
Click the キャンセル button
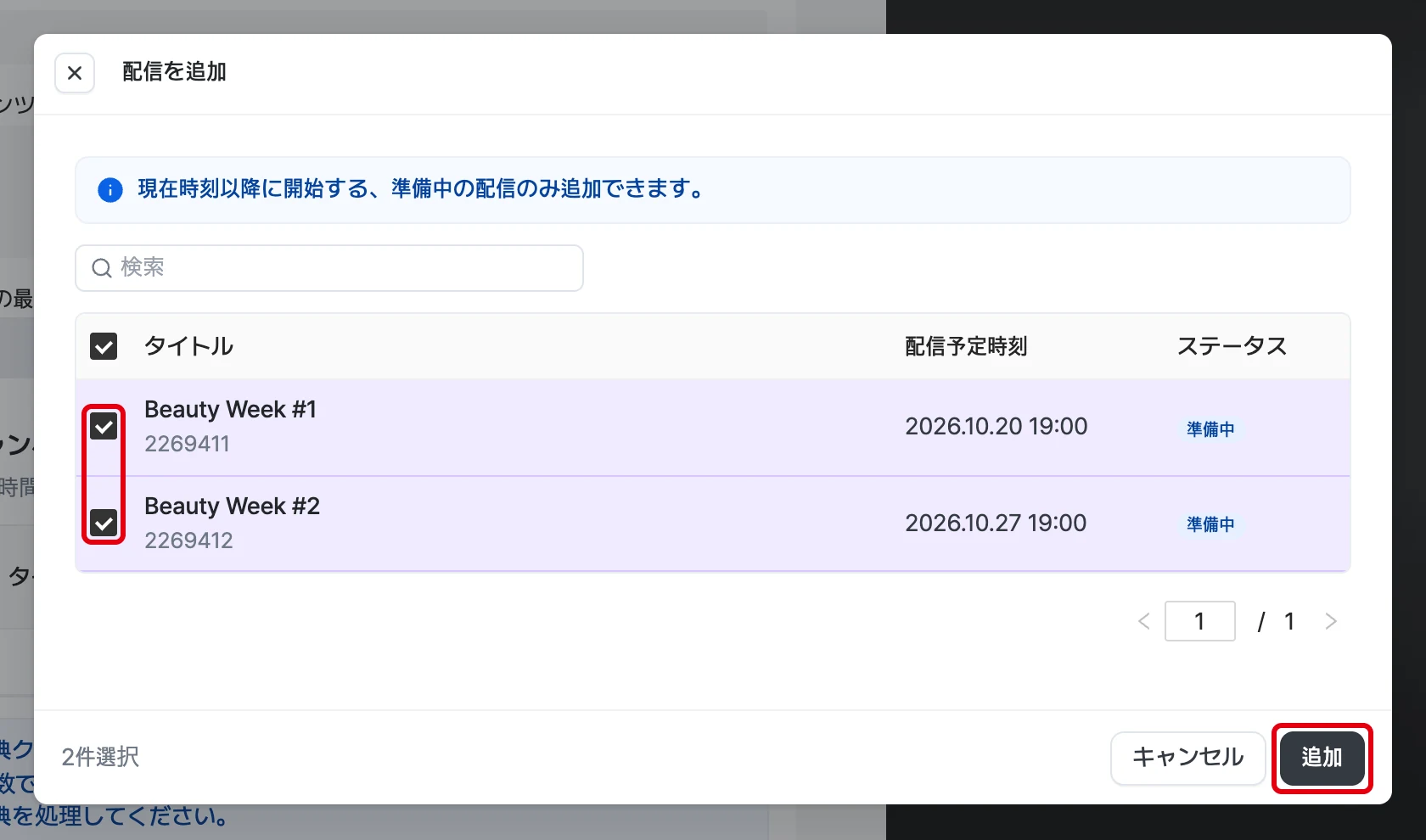(1188, 758)
